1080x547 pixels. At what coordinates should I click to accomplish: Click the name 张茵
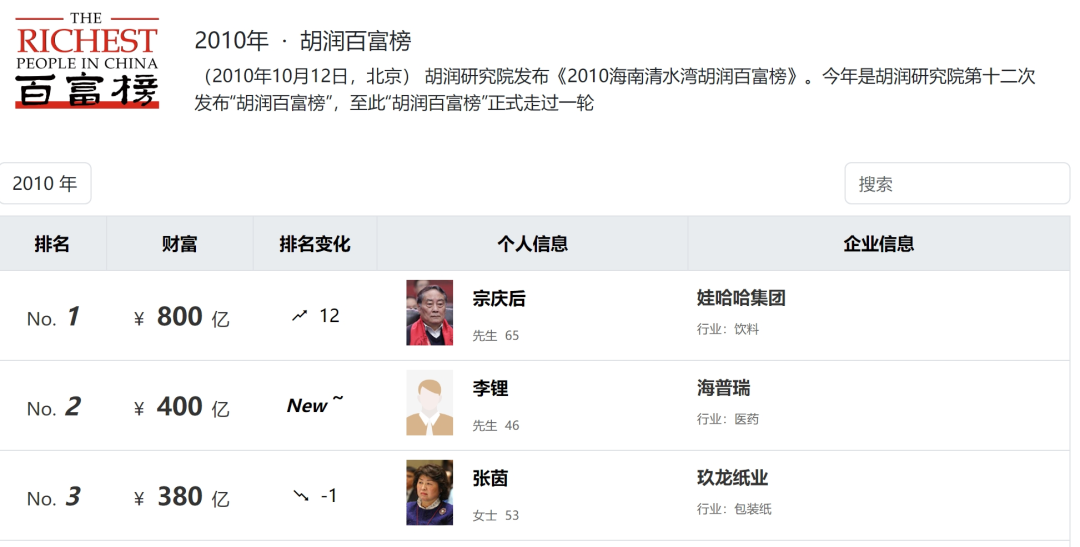(490, 478)
